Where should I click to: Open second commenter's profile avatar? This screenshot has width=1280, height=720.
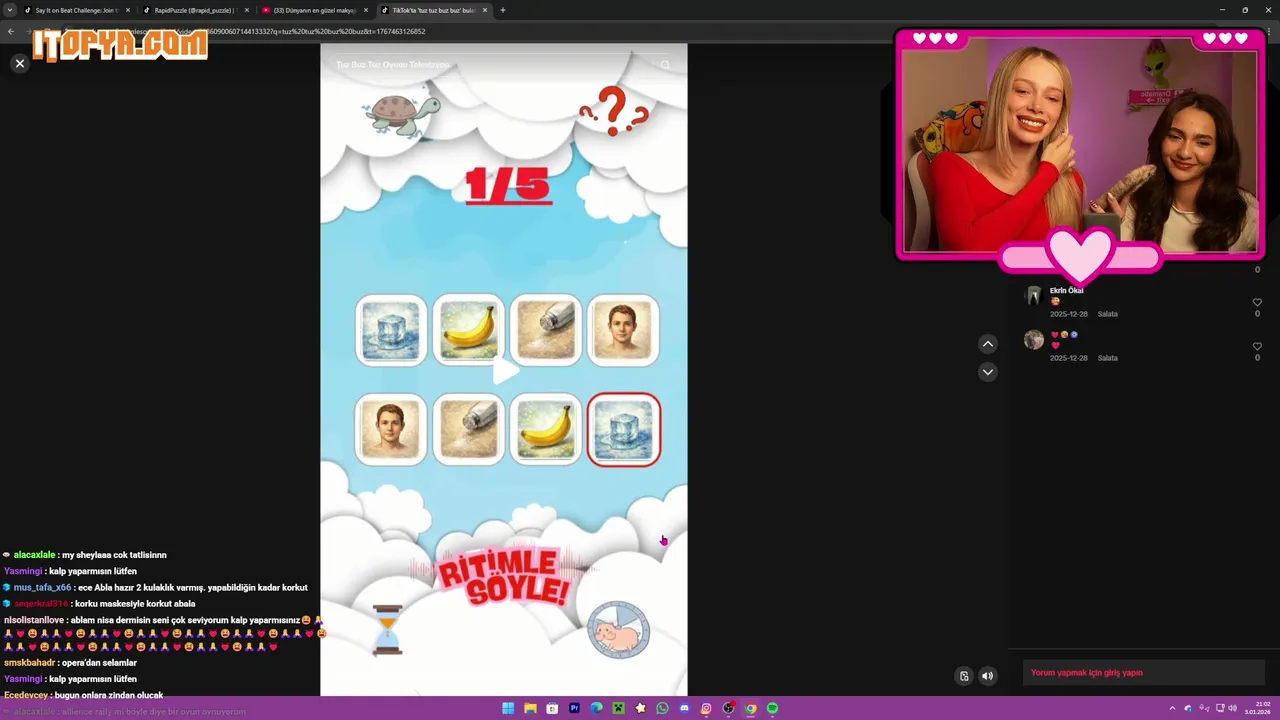tap(1034, 340)
